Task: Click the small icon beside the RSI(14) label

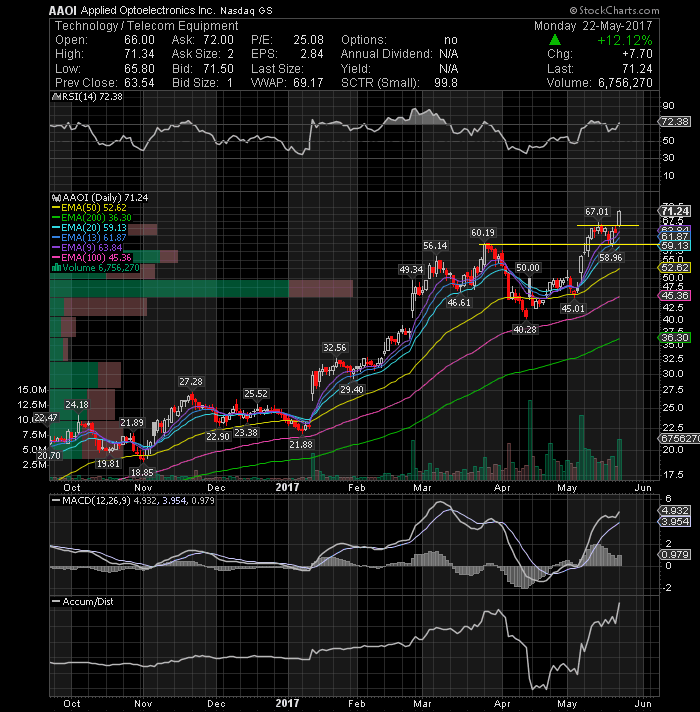Action: click(x=56, y=97)
